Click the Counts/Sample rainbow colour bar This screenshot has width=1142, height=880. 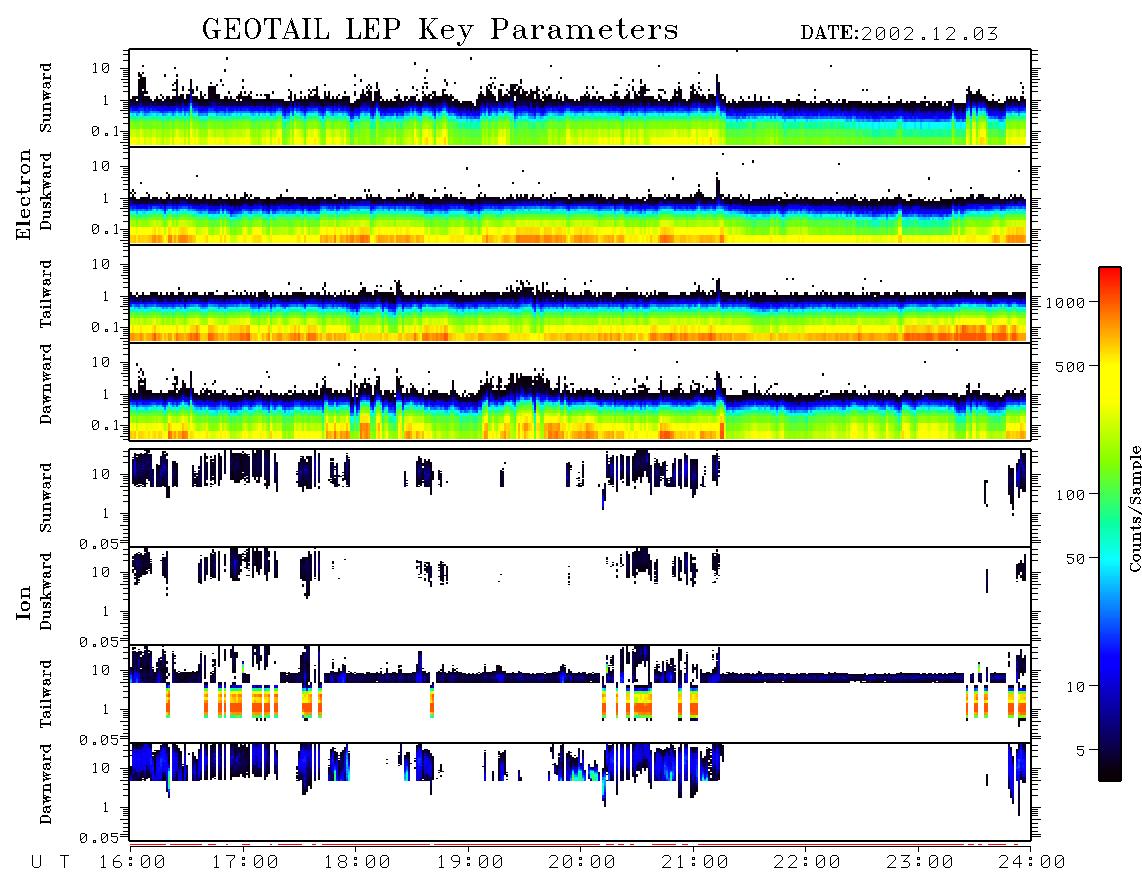click(1109, 524)
